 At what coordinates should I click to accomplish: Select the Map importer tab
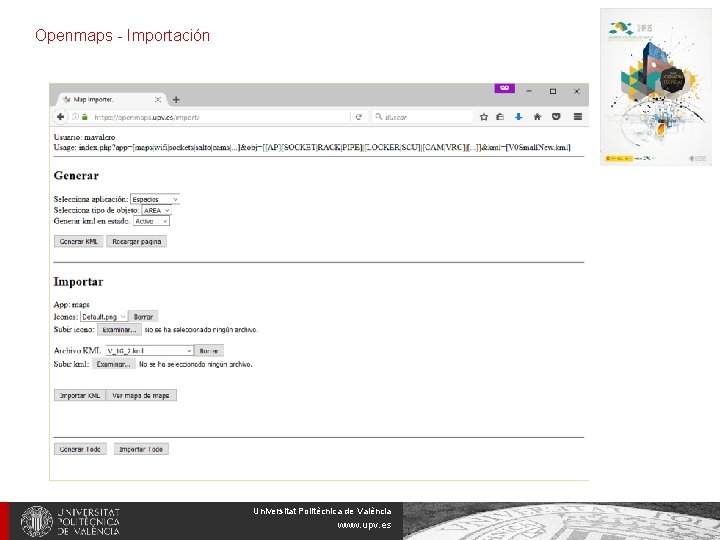pyautogui.click(x=110, y=99)
